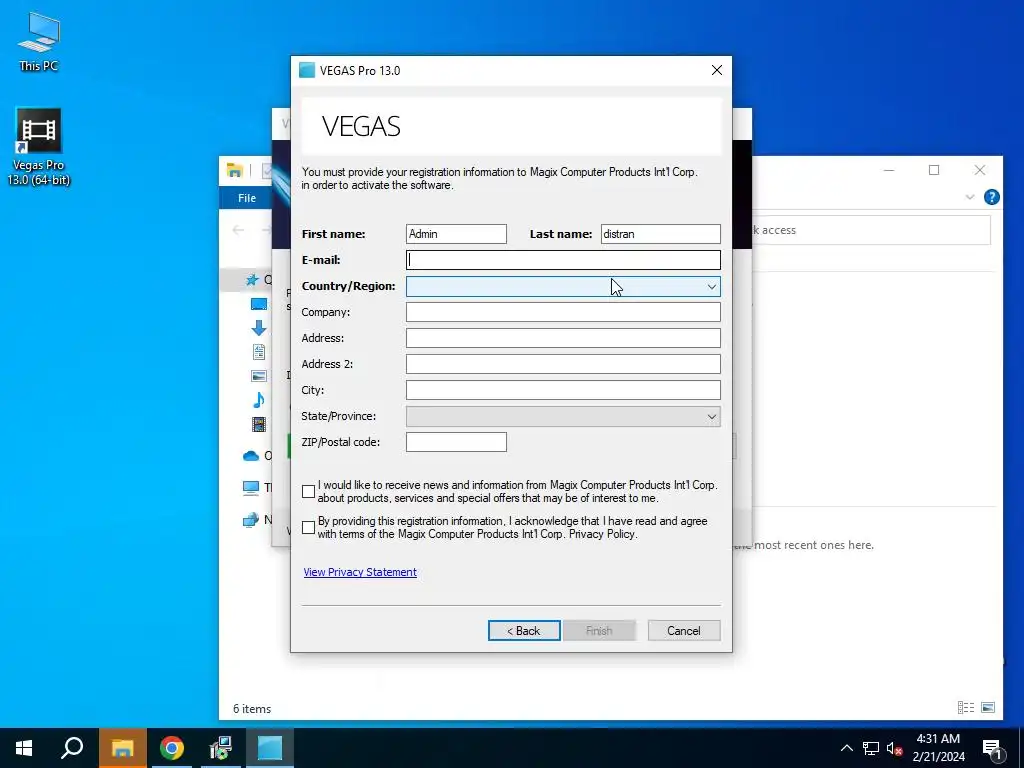Maximize the File Explorer window
The width and height of the screenshot is (1024, 768).
(934, 170)
